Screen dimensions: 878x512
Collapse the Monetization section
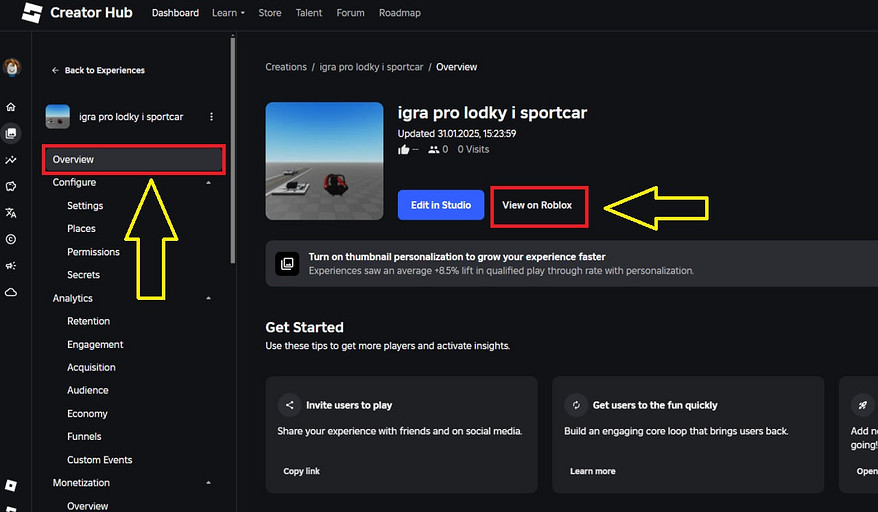click(208, 483)
